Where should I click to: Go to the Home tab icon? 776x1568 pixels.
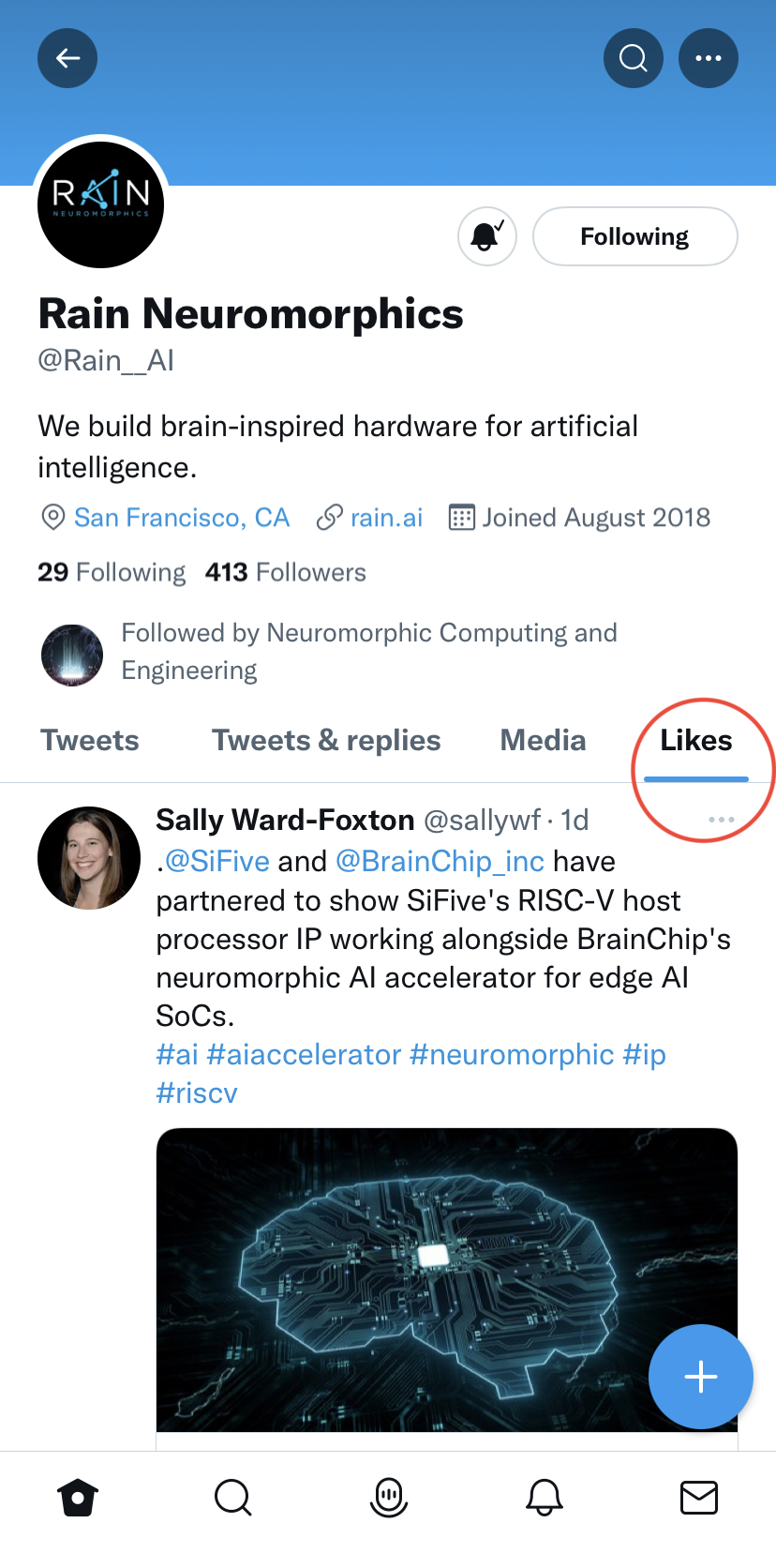[78, 1498]
